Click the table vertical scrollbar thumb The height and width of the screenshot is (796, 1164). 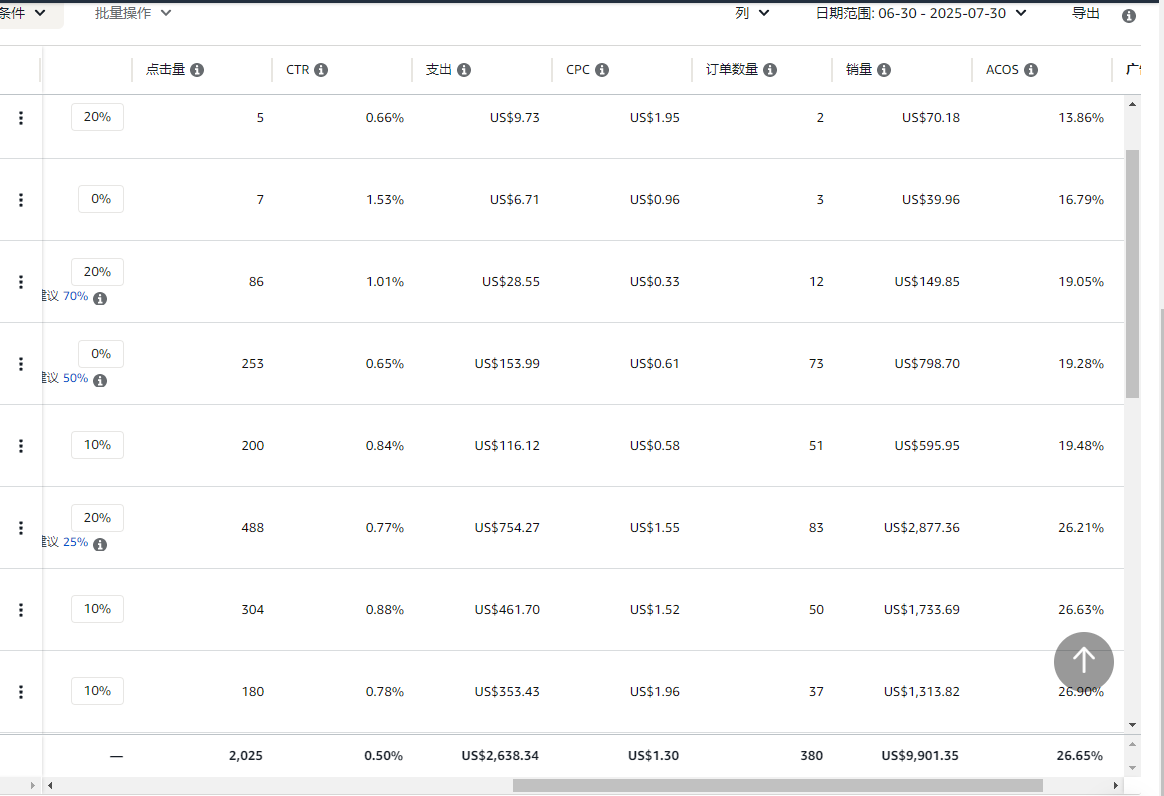1132,273
